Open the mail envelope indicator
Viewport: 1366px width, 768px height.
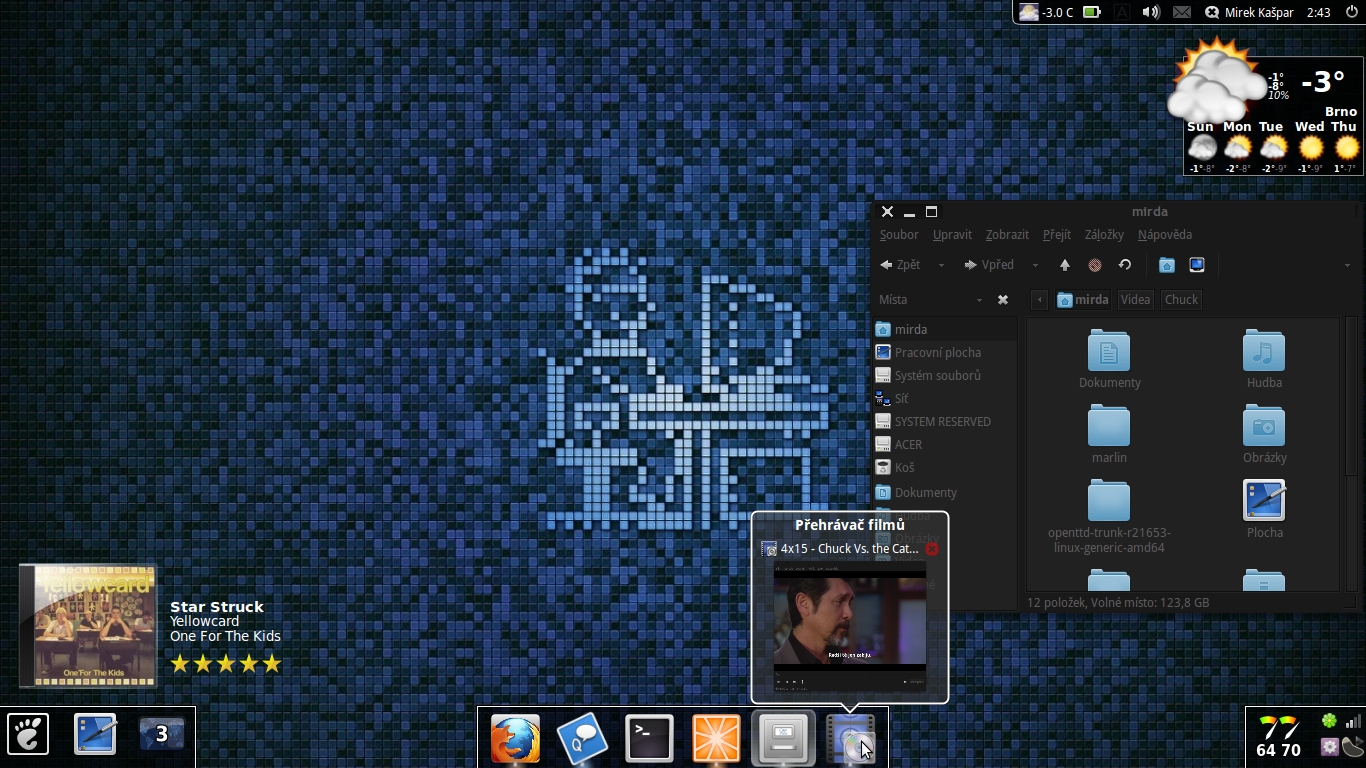coord(1181,12)
